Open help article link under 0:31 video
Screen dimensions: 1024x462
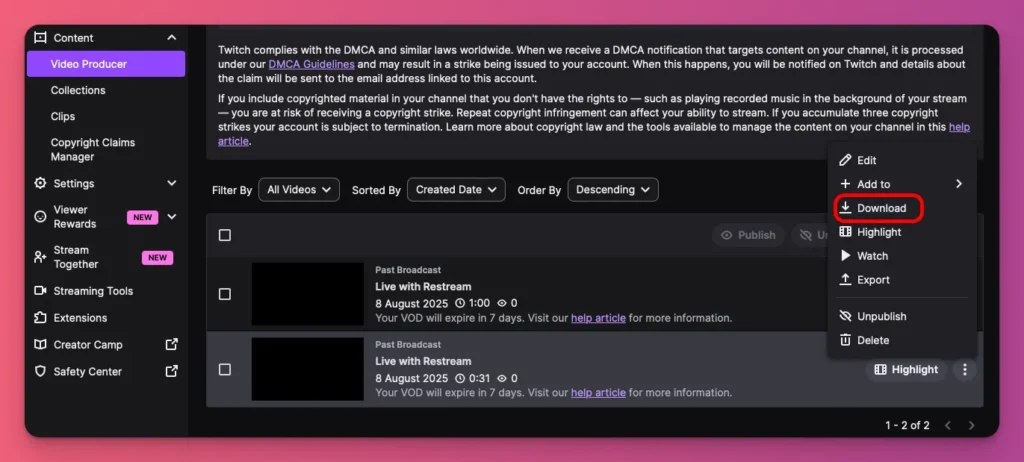pyautogui.click(x=598, y=393)
